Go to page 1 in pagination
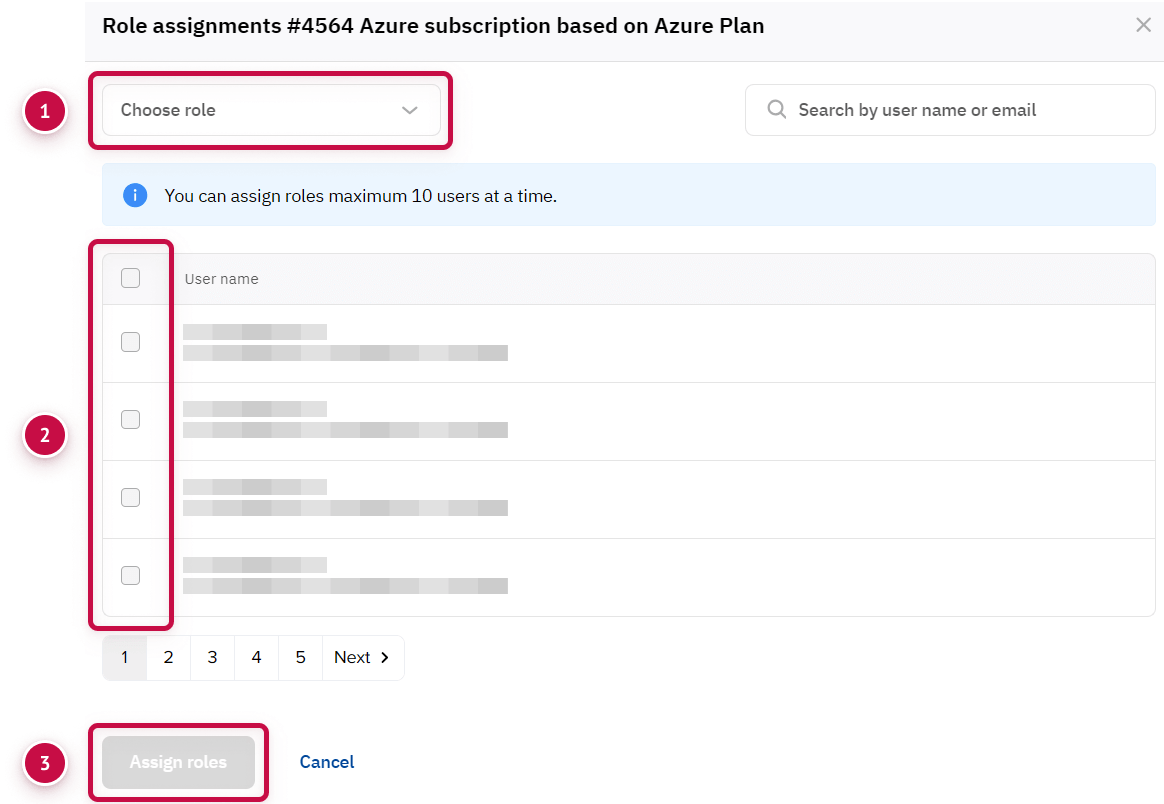1164x804 pixels. click(x=125, y=658)
